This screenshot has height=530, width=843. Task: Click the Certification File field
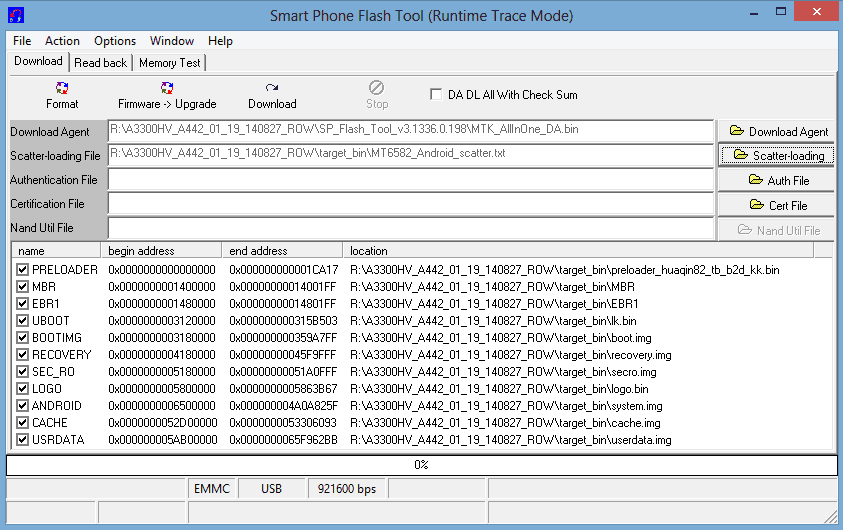pyautogui.click(x=411, y=203)
